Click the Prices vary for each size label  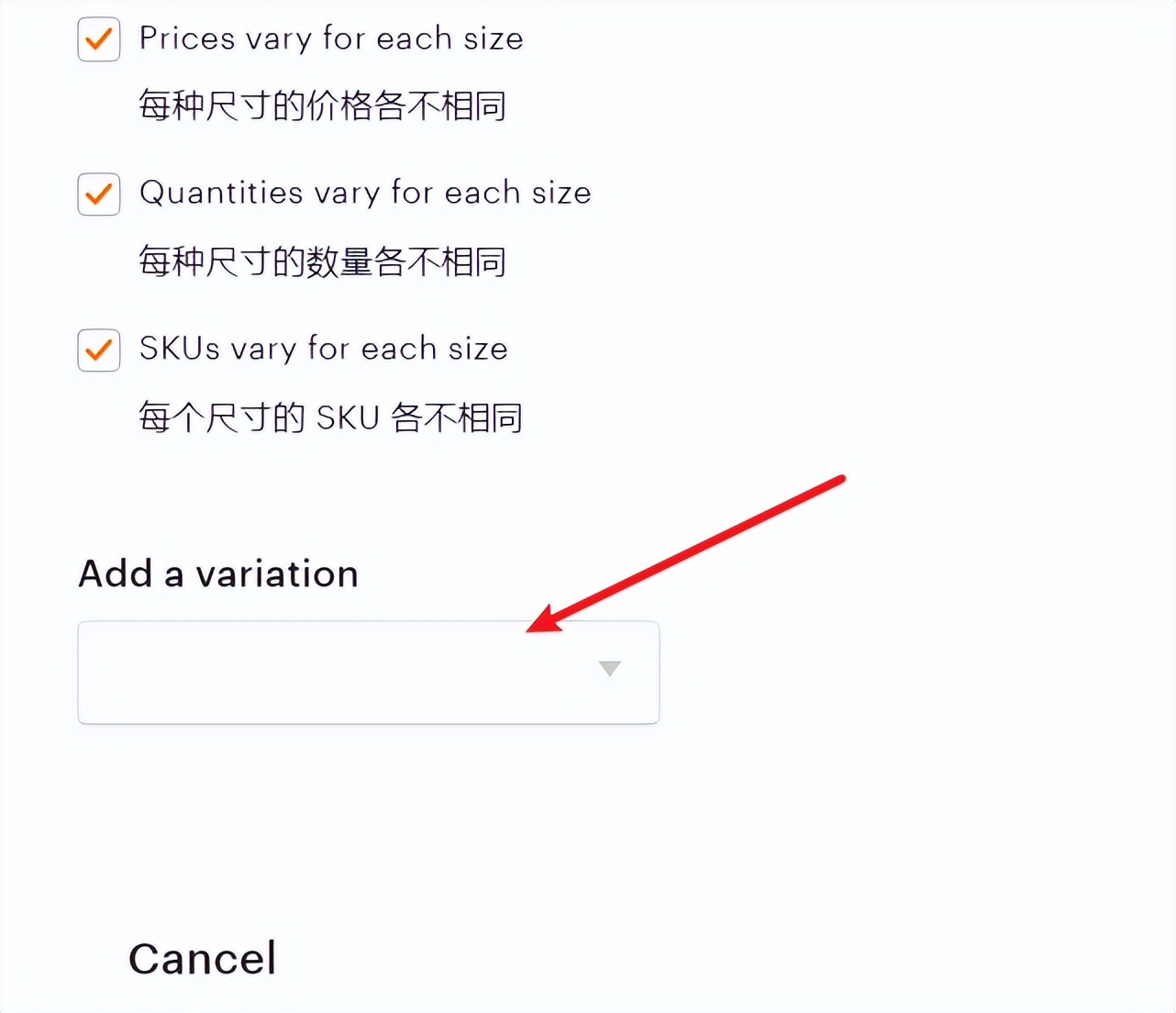point(330,39)
